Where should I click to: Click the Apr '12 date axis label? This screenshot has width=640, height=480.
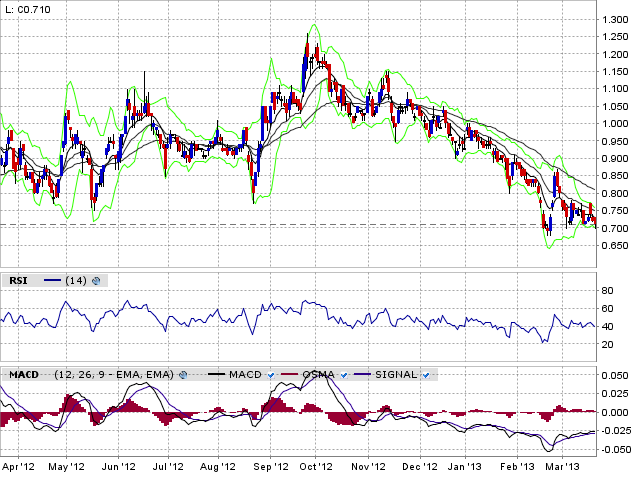(18, 467)
